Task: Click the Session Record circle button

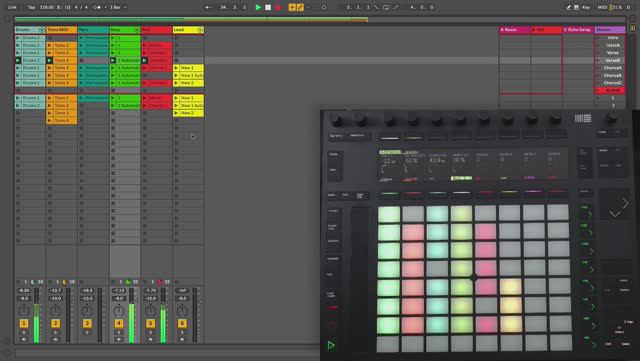Action: point(324,7)
